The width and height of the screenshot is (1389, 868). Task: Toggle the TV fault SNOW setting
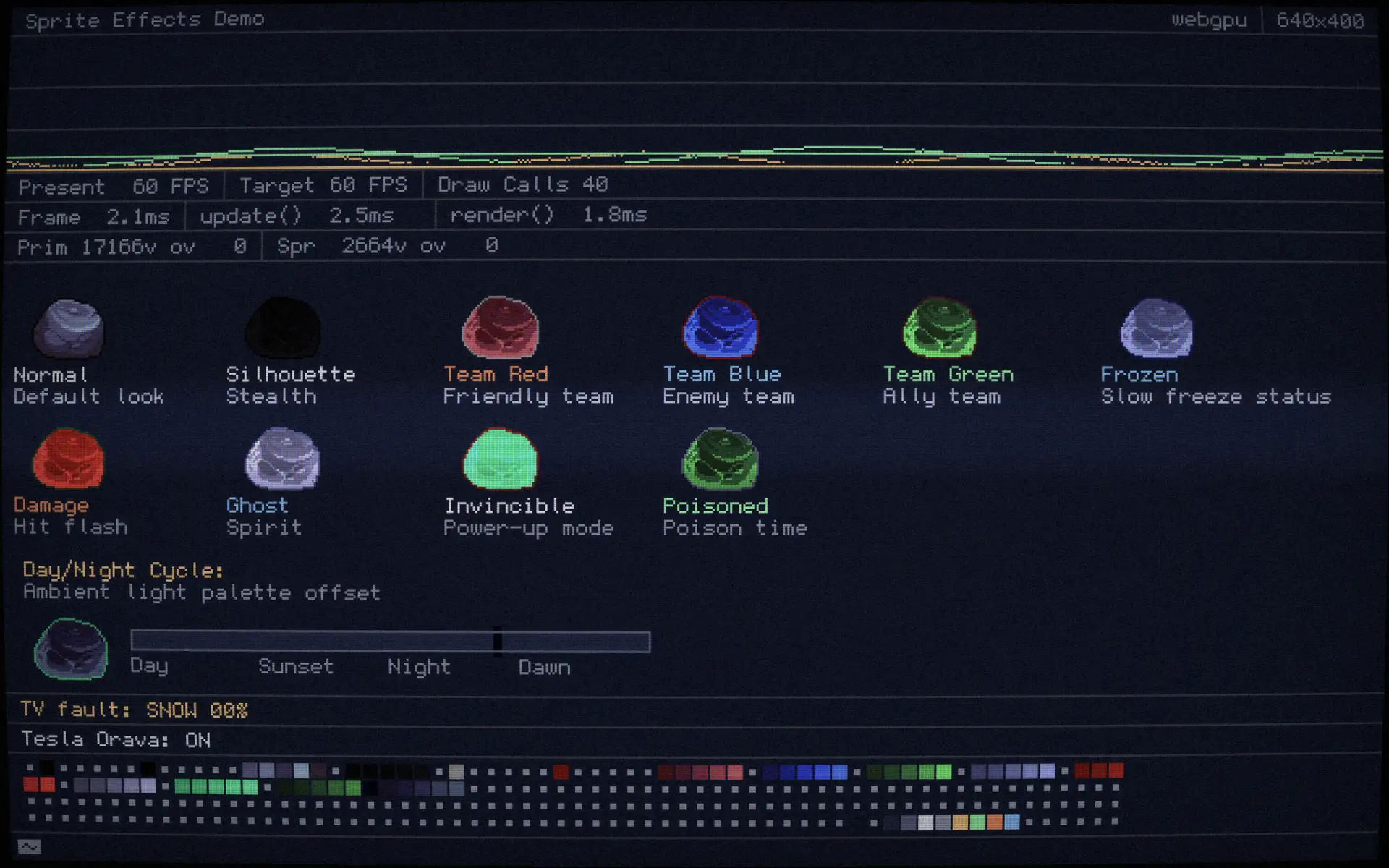pos(134,710)
